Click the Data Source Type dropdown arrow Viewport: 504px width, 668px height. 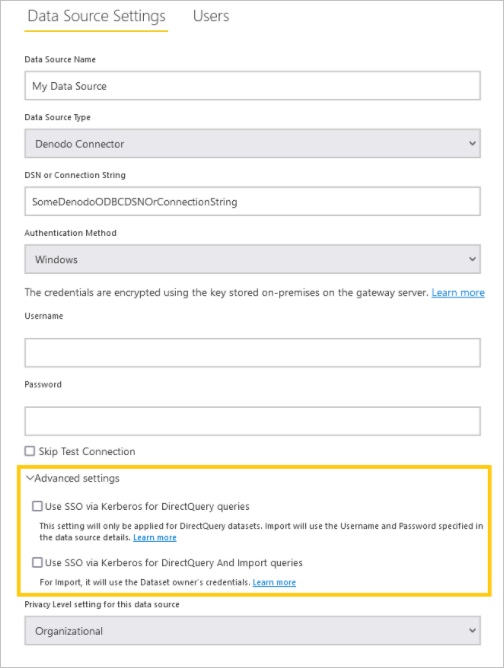(472, 144)
